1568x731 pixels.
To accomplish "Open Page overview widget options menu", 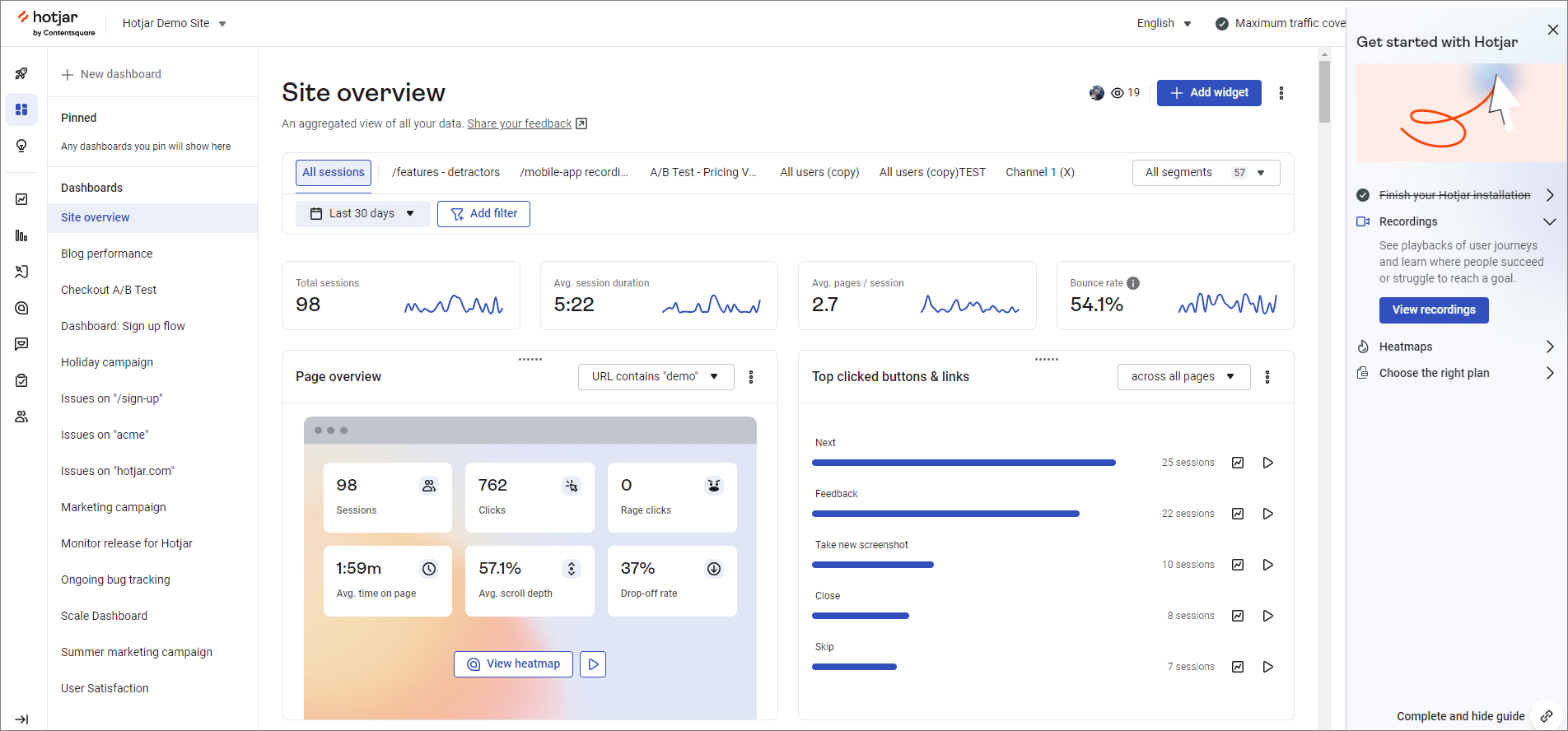I will point(751,377).
